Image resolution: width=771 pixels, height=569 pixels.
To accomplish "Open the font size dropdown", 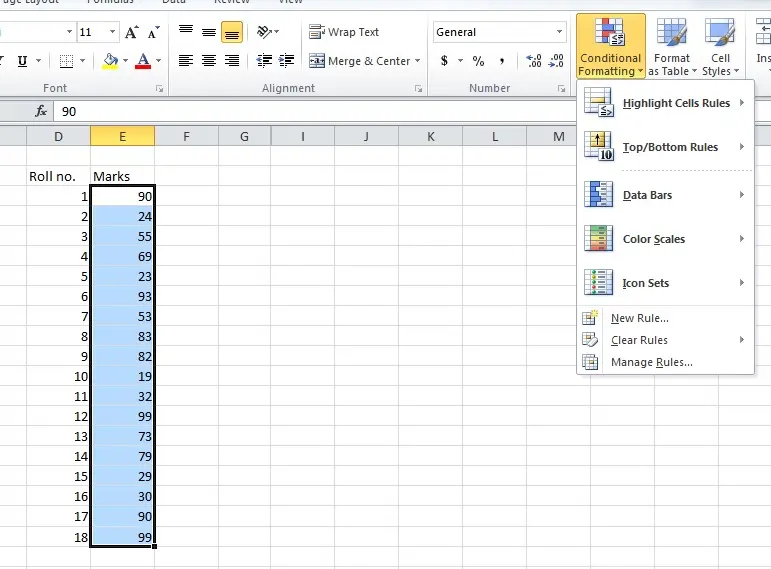I will click(113, 32).
